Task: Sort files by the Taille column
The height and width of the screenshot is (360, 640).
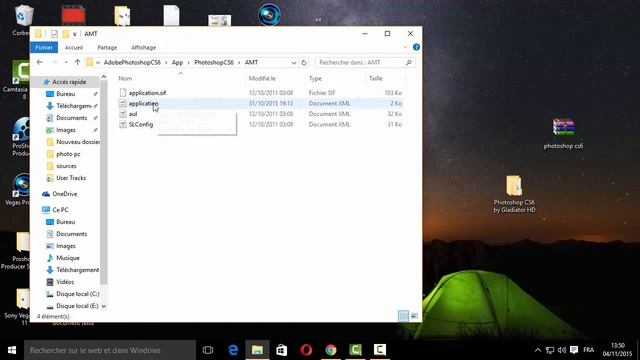Action: pos(376,78)
